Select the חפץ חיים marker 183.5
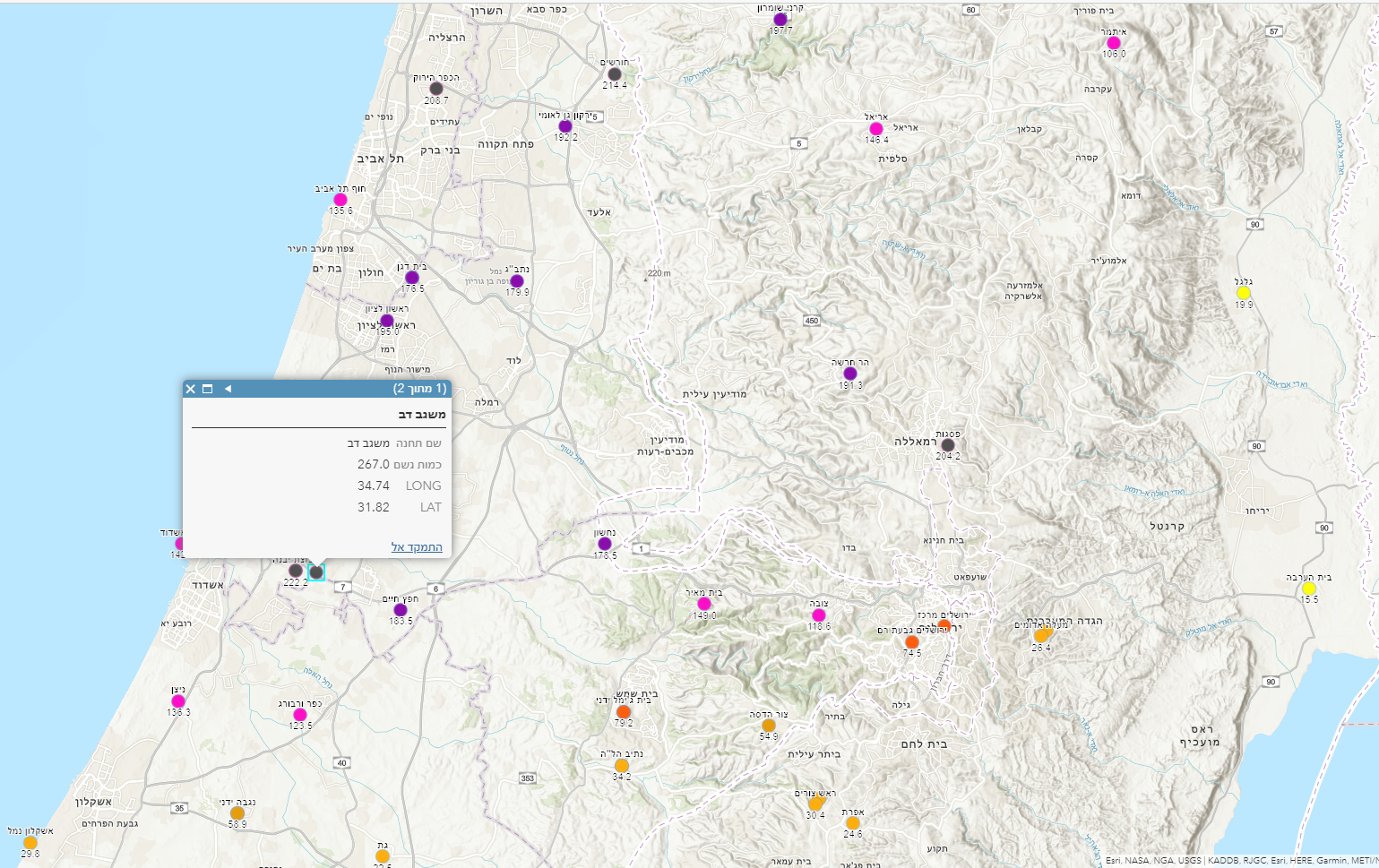 click(401, 610)
